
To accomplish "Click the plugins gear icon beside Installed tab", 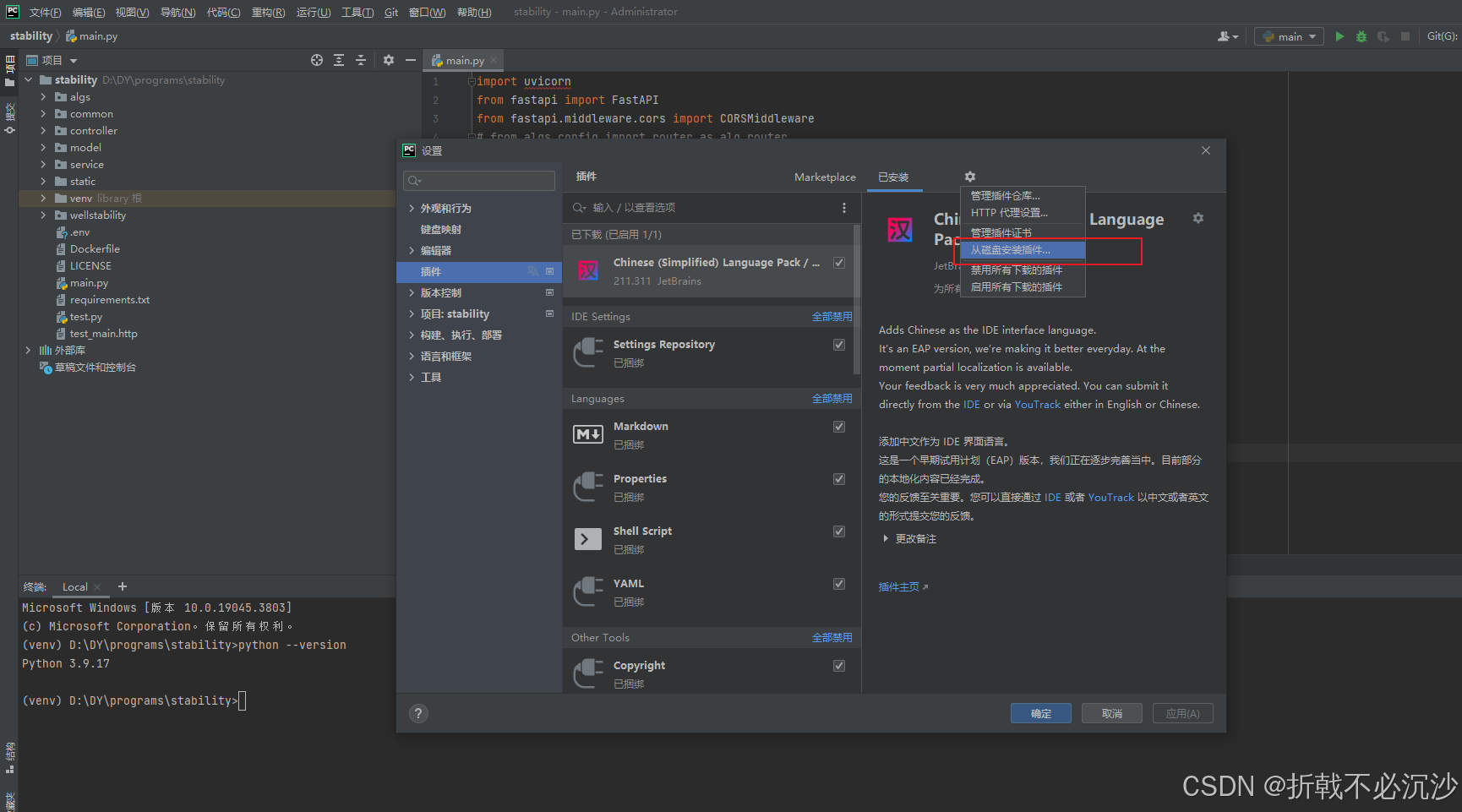I will [x=970, y=177].
